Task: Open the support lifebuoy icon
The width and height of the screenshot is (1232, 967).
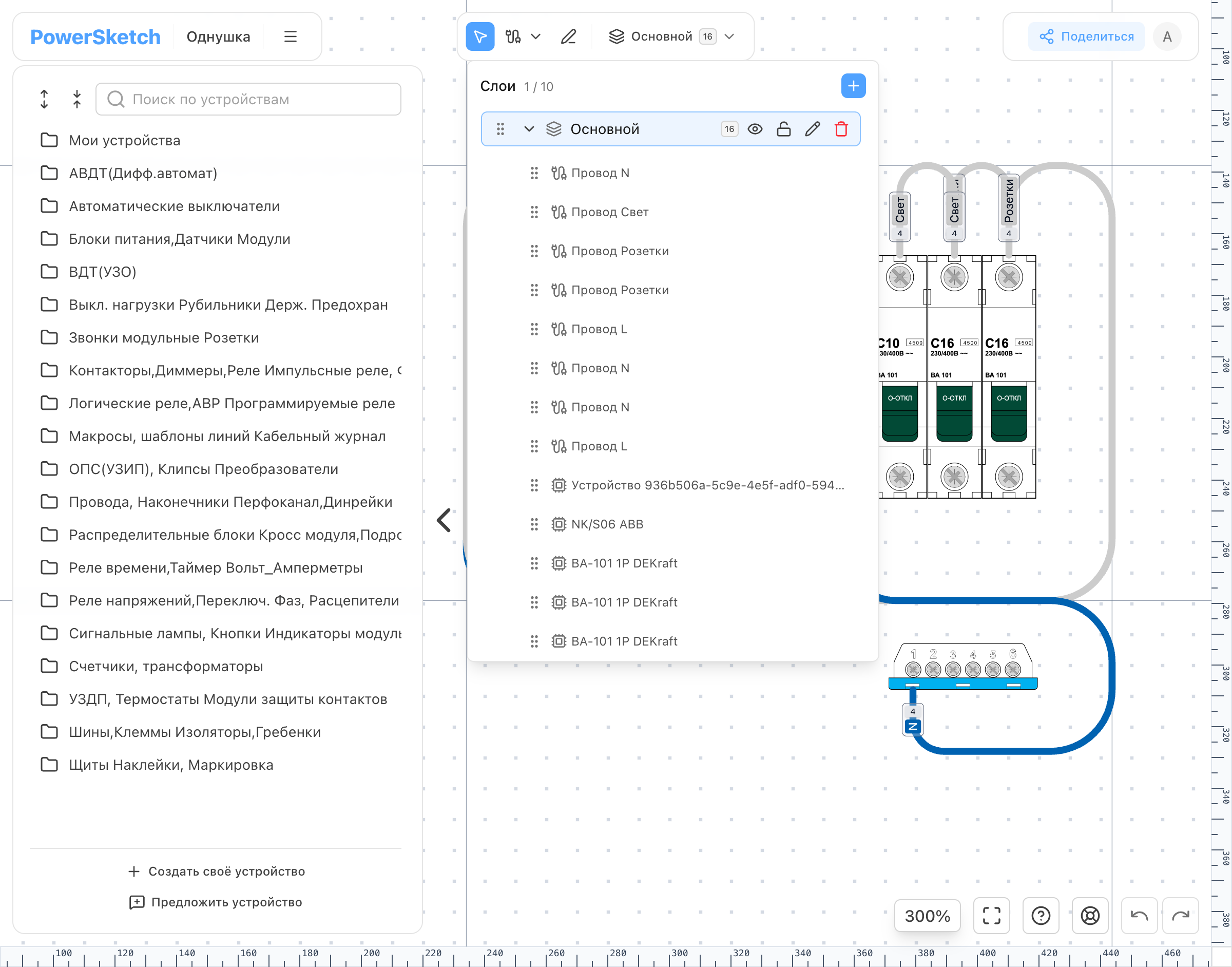Action: (1090, 916)
